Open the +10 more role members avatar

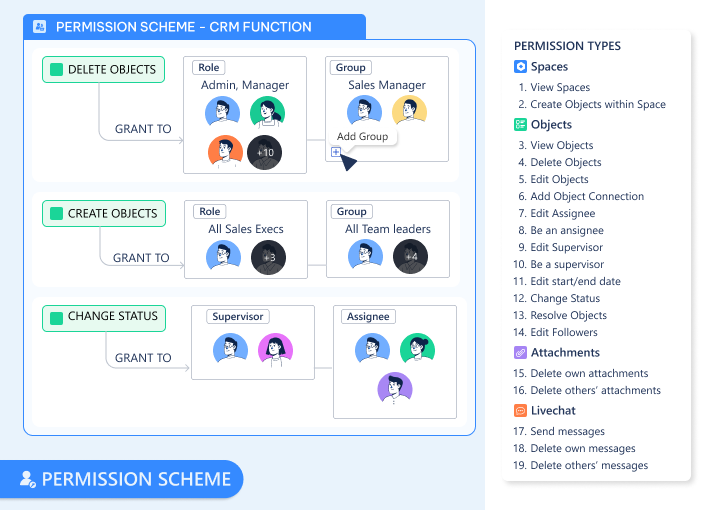[264, 152]
